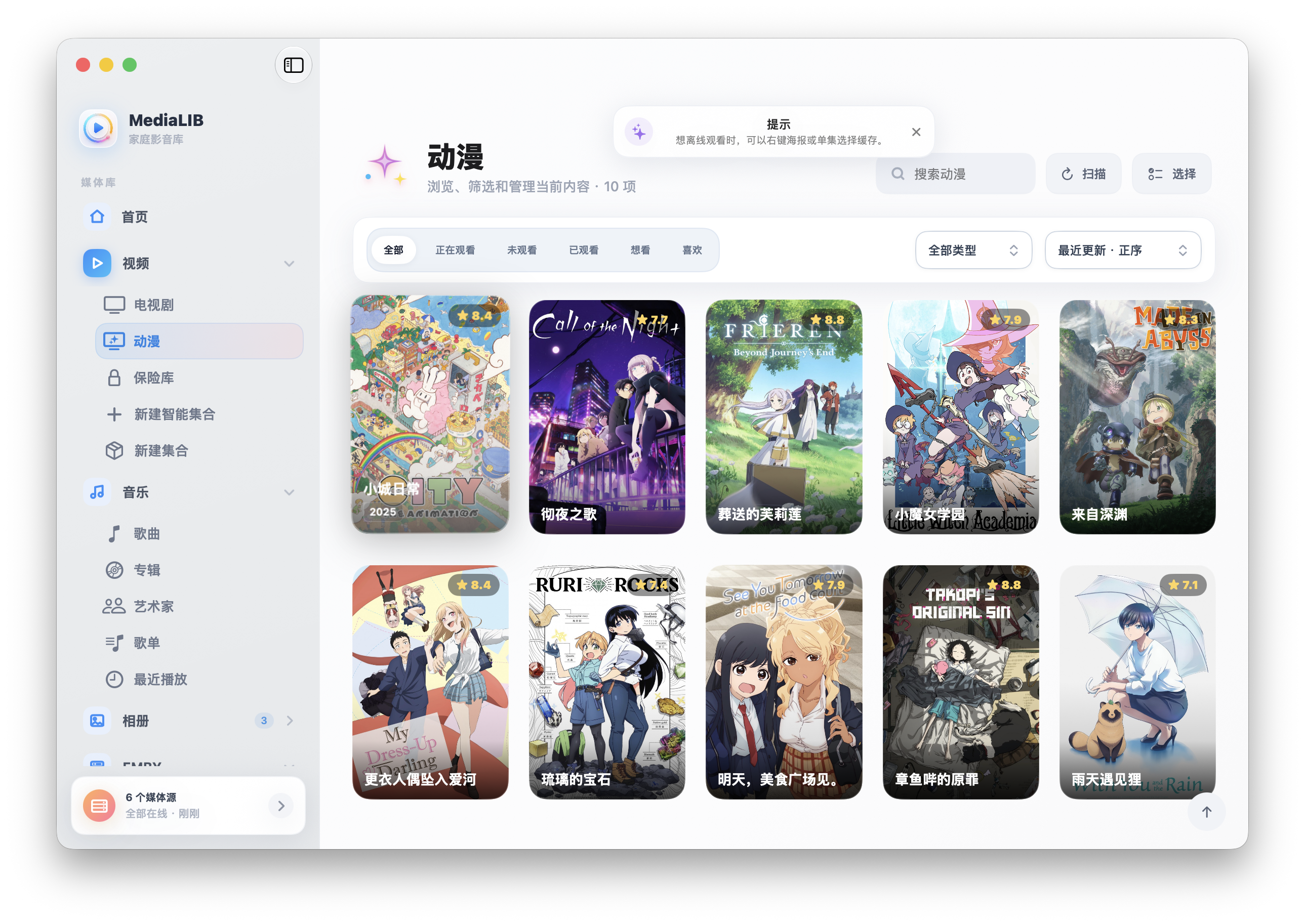
Task: Click the 选择 select button
Action: (x=1171, y=174)
